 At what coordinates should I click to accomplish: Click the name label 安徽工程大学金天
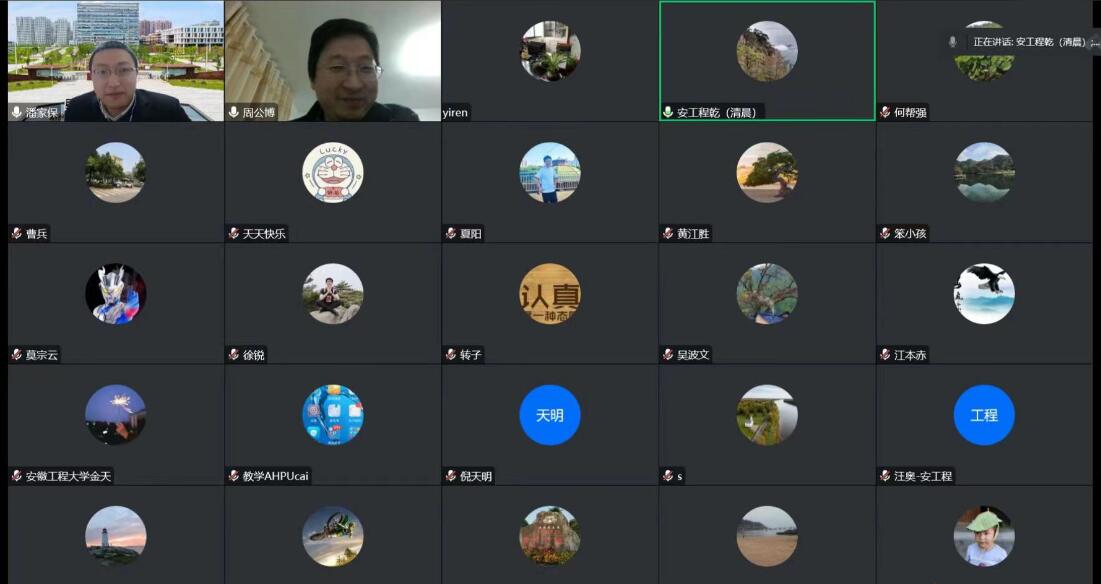68,476
